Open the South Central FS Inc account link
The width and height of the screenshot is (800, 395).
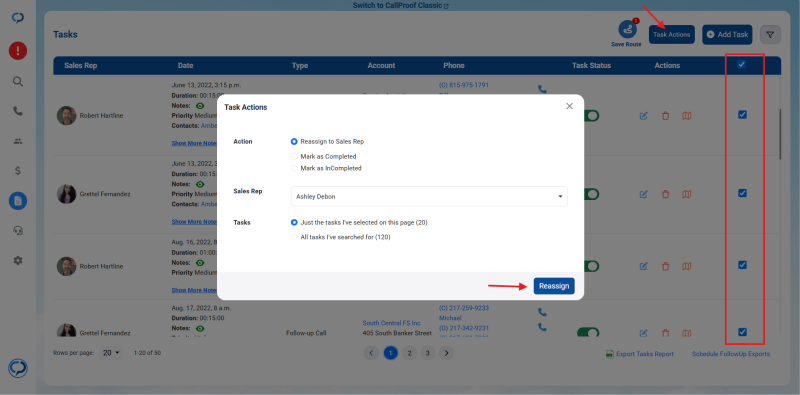[x=391, y=323]
